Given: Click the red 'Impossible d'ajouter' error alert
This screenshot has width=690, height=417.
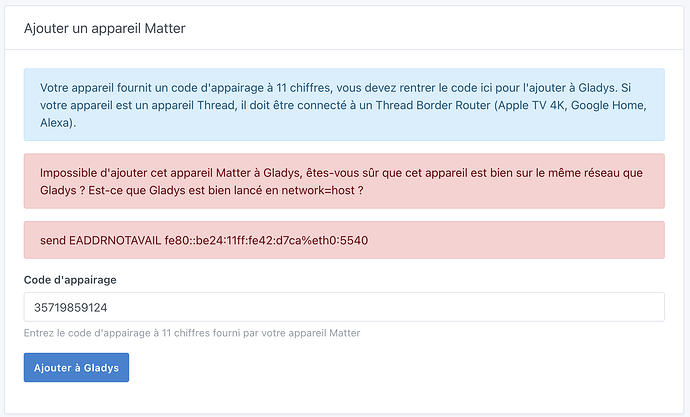Looking at the screenshot, I should 344,180.
